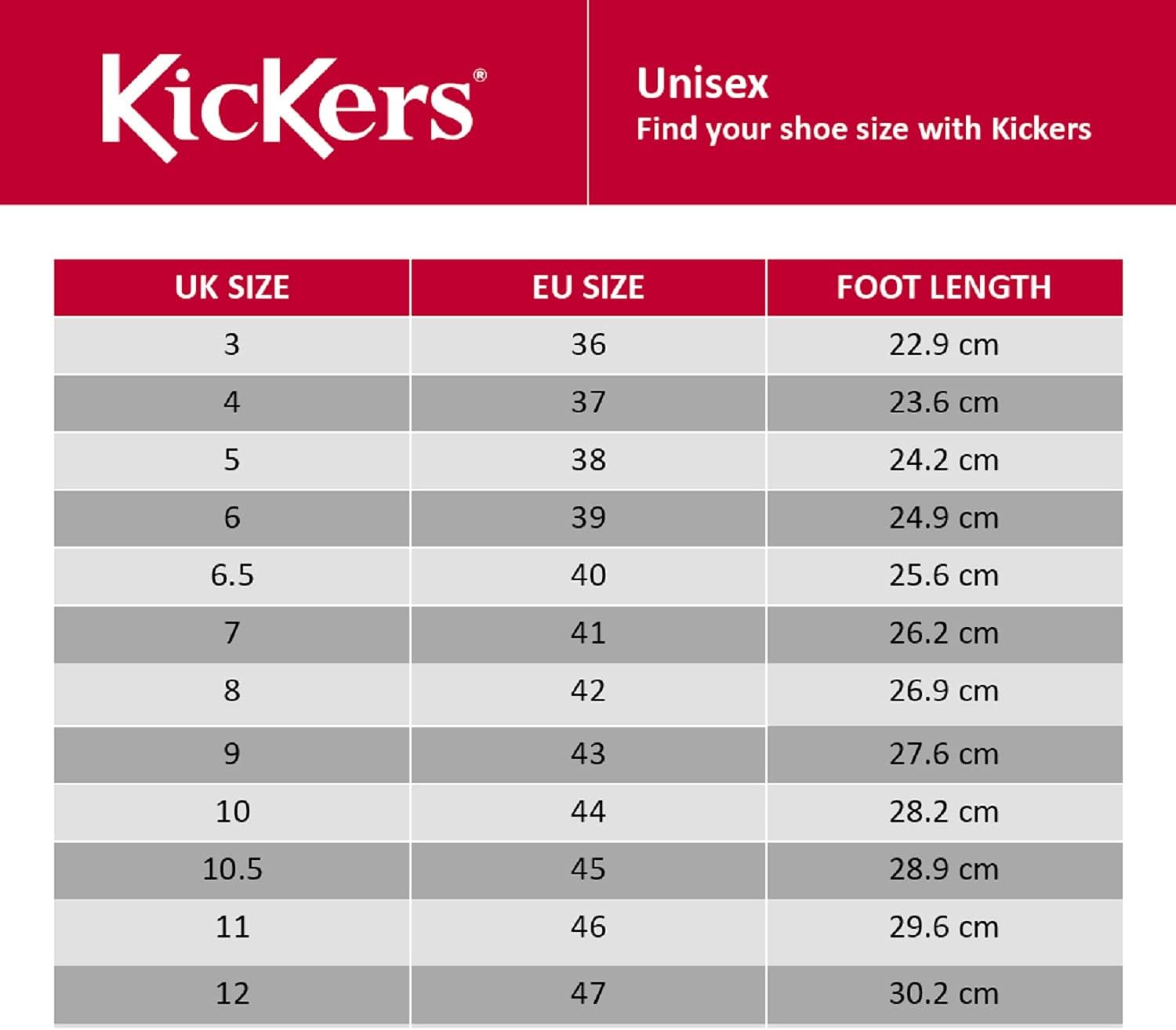The height and width of the screenshot is (1030, 1176).
Task: Click the Kickers logo
Action: point(288,106)
